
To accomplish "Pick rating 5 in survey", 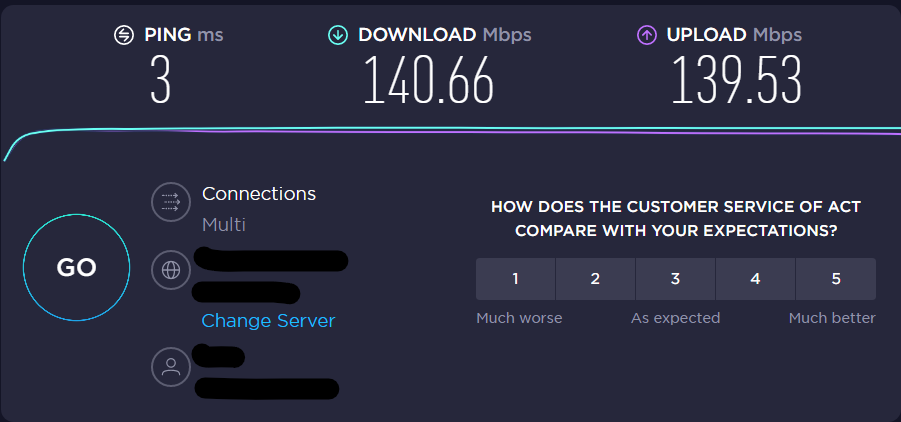I will (x=836, y=279).
